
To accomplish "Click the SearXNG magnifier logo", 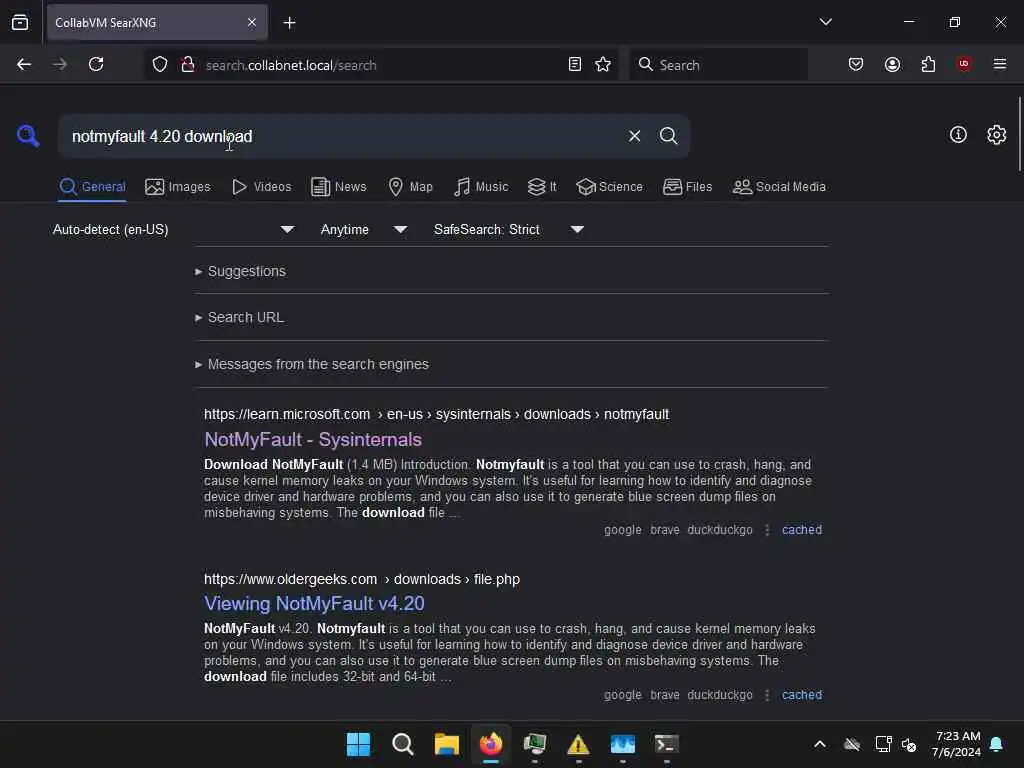I will pyautogui.click(x=28, y=136).
